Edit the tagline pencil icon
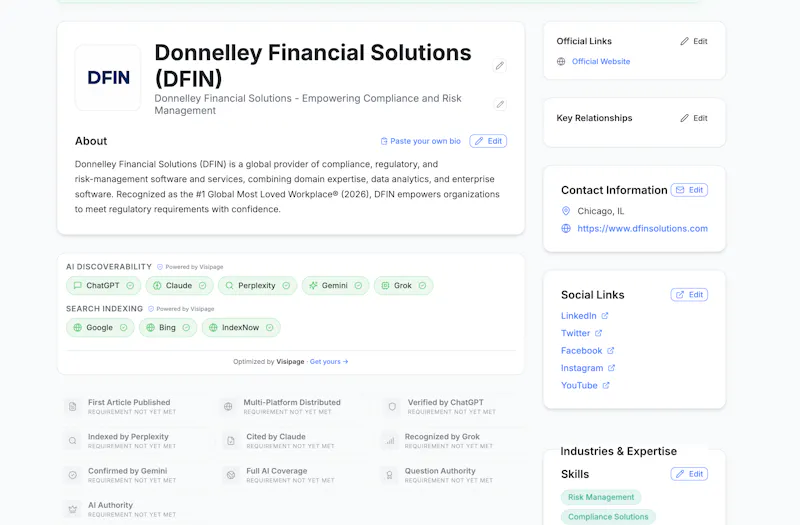This screenshot has width=800, height=525. [x=500, y=104]
